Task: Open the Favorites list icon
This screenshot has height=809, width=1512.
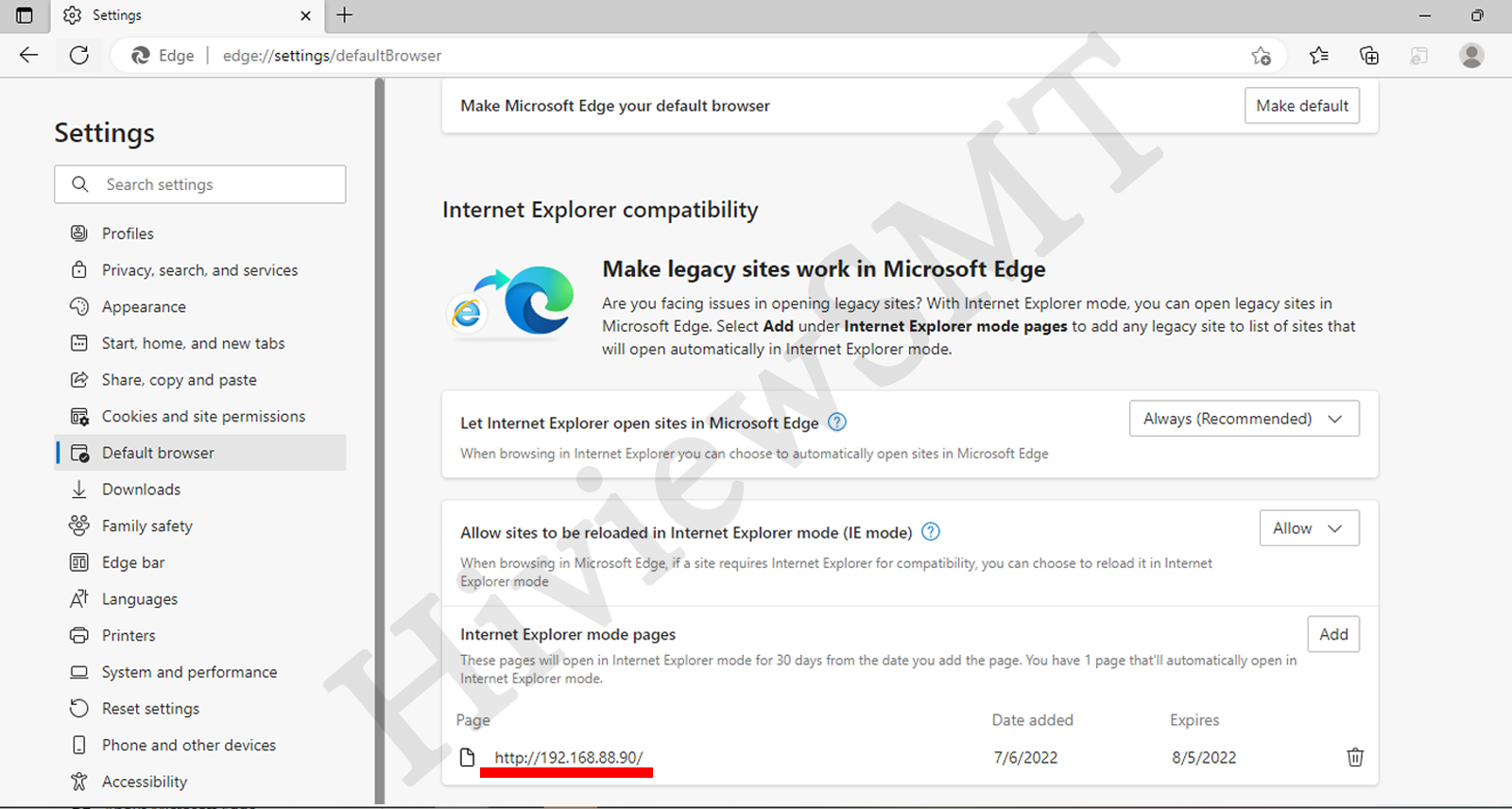Action: [1319, 56]
